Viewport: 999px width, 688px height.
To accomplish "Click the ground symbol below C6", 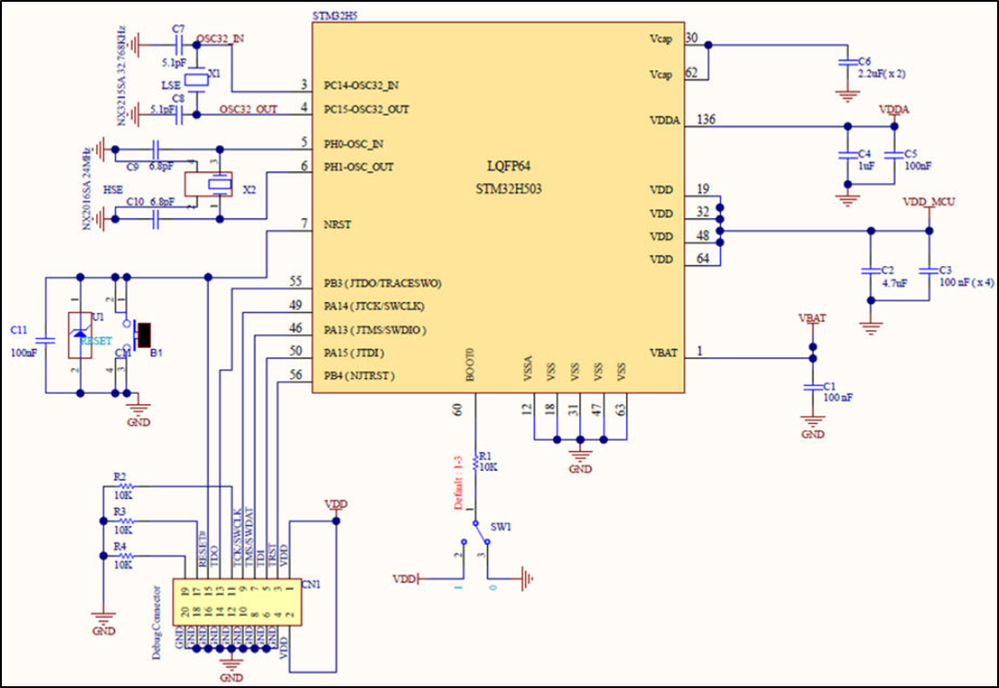I will 847,97.
